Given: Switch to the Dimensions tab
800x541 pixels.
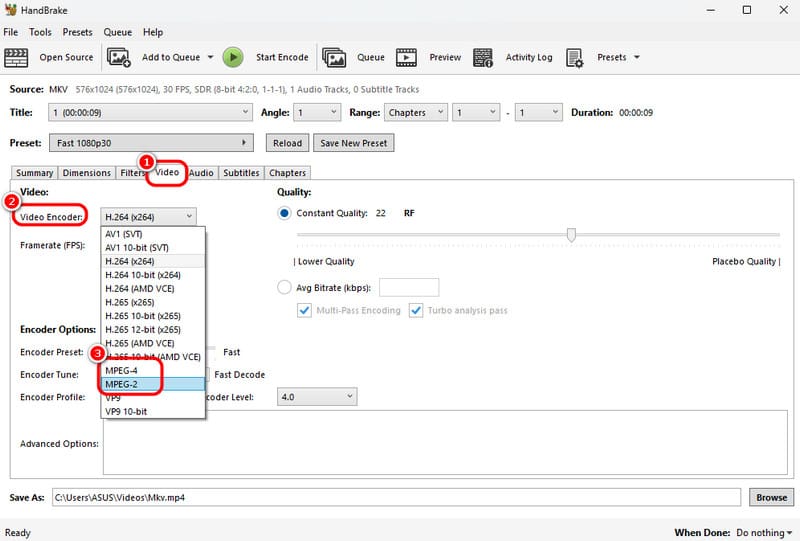Looking at the screenshot, I should 87,173.
